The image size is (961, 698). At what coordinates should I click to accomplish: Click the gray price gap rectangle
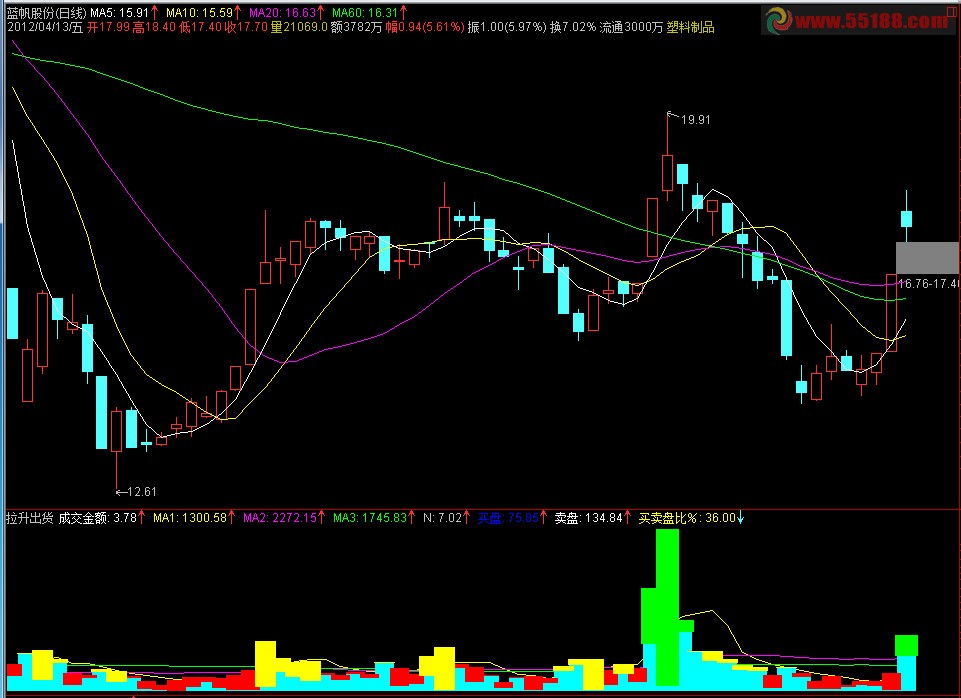(927, 257)
